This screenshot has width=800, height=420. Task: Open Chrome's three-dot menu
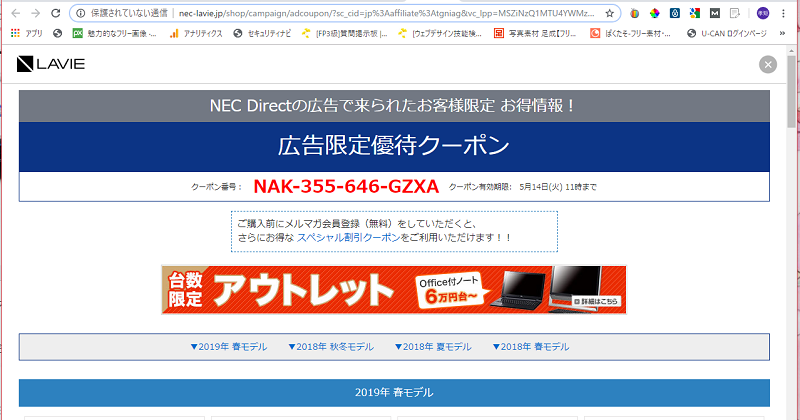tap(783, 13)
